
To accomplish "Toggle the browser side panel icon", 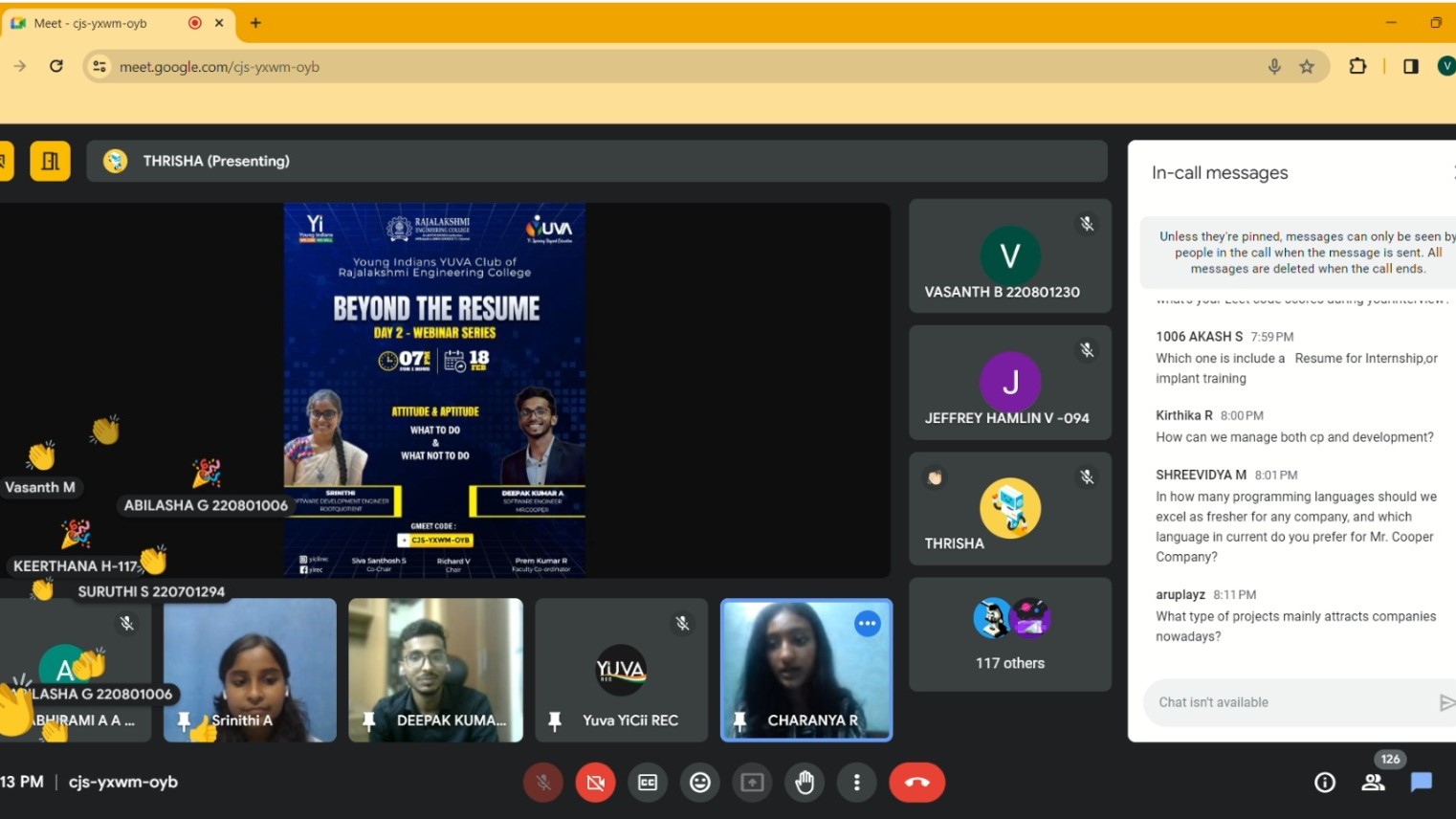I will (x=1411, y=66).
